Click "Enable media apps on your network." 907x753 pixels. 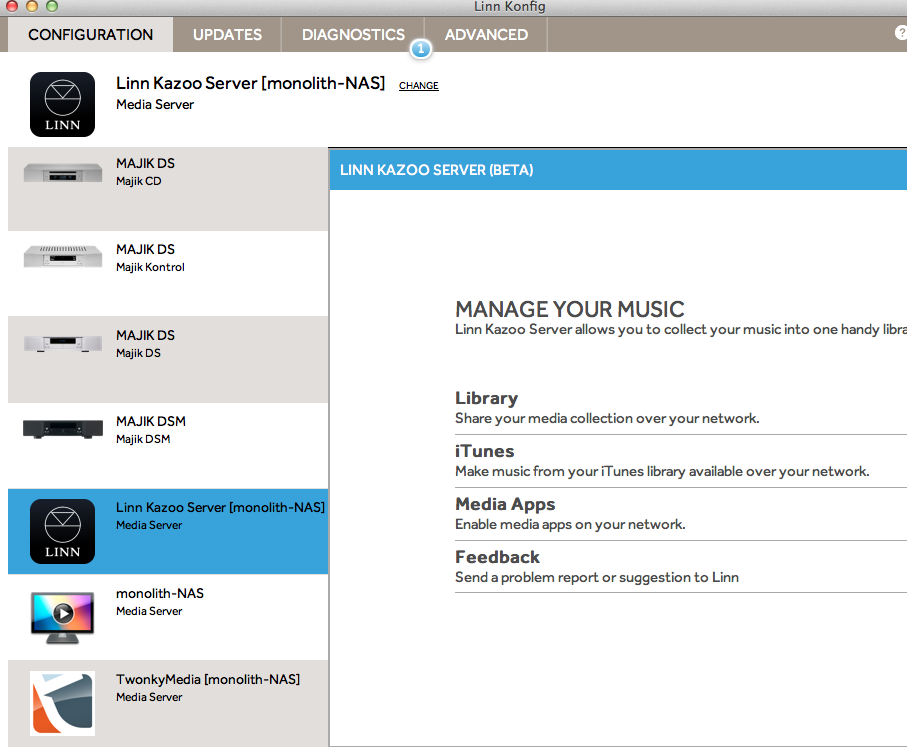(570, 525)
